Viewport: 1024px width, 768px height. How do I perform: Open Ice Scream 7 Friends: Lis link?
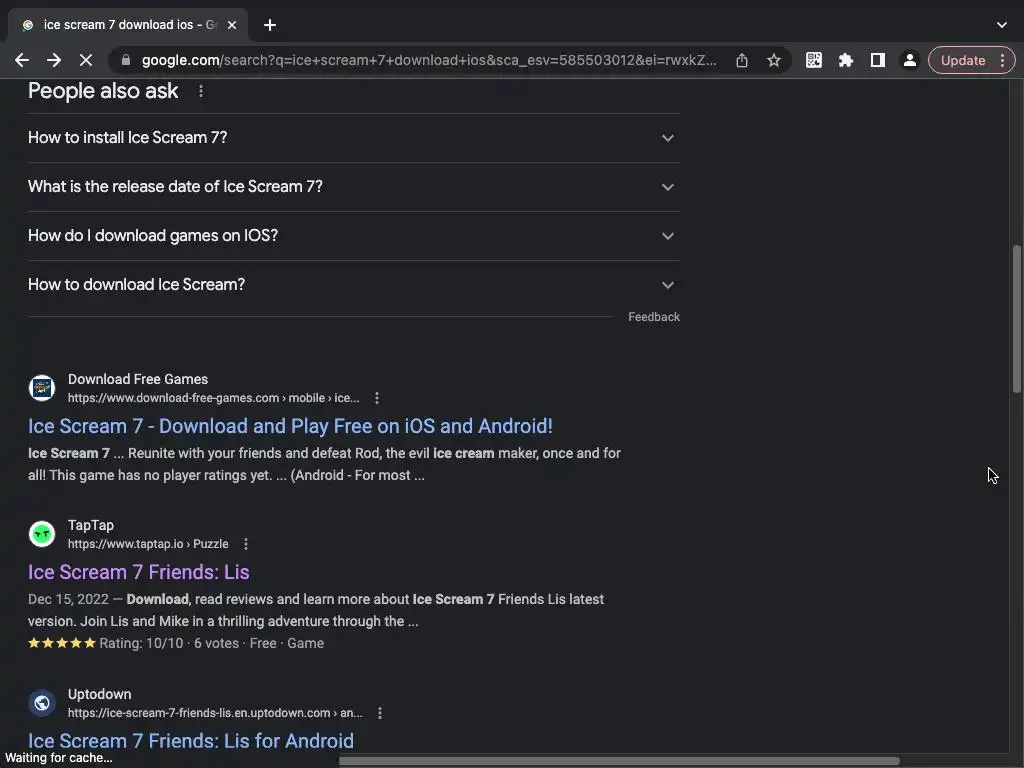(138, 572)
